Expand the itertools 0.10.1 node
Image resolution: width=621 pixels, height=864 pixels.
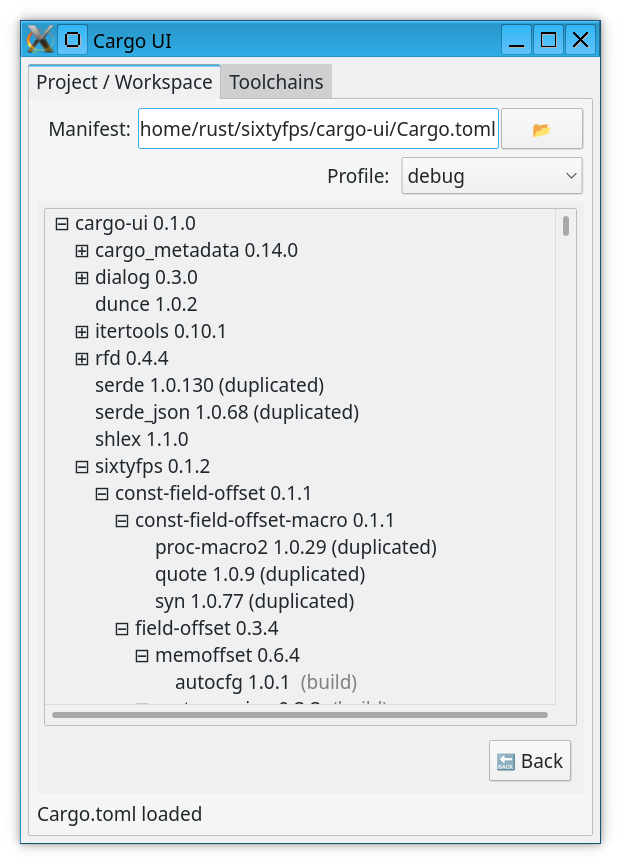pyautogui.click(x=82, y=331)
